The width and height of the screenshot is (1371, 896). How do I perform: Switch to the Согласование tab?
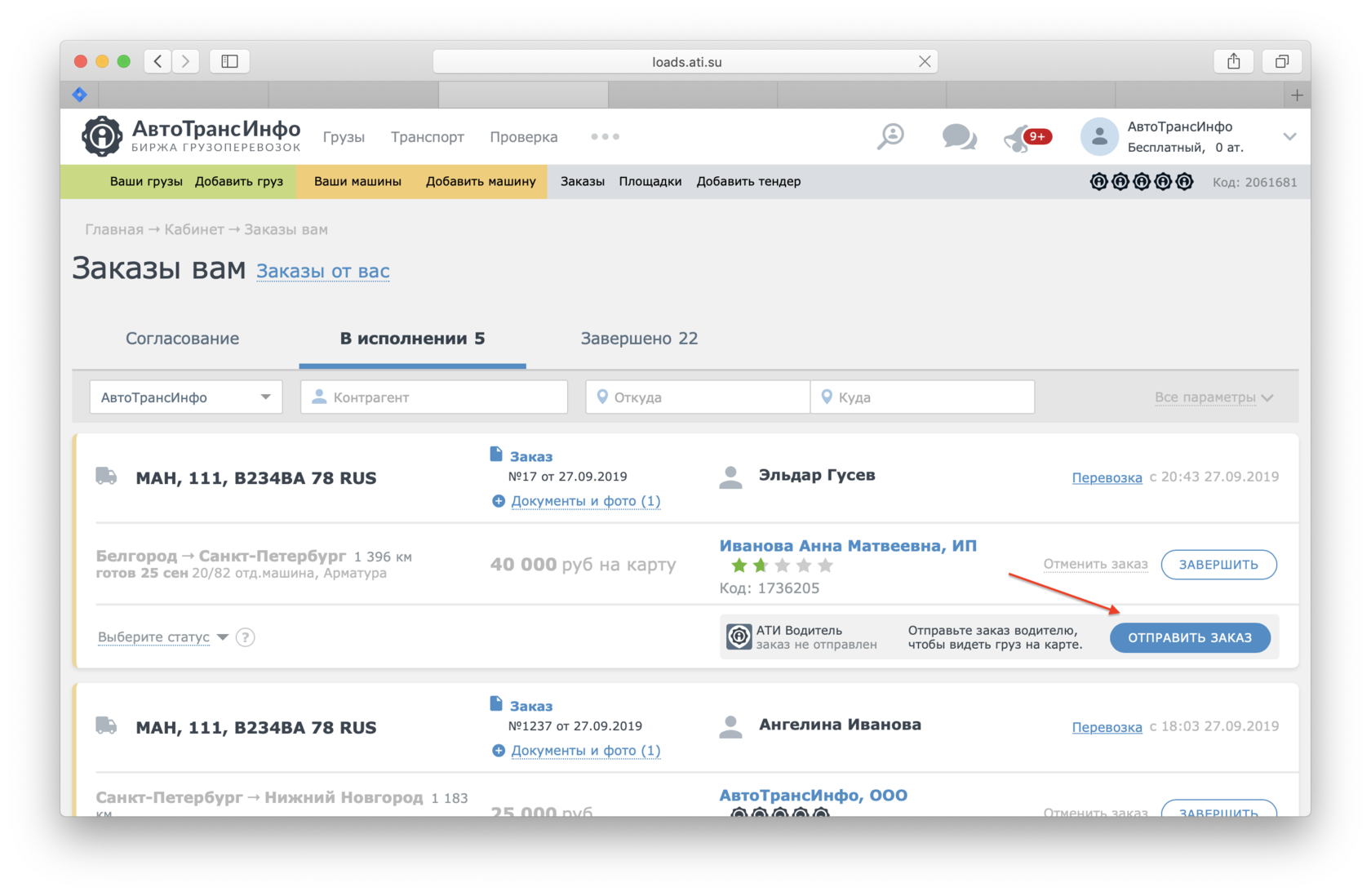182,339
